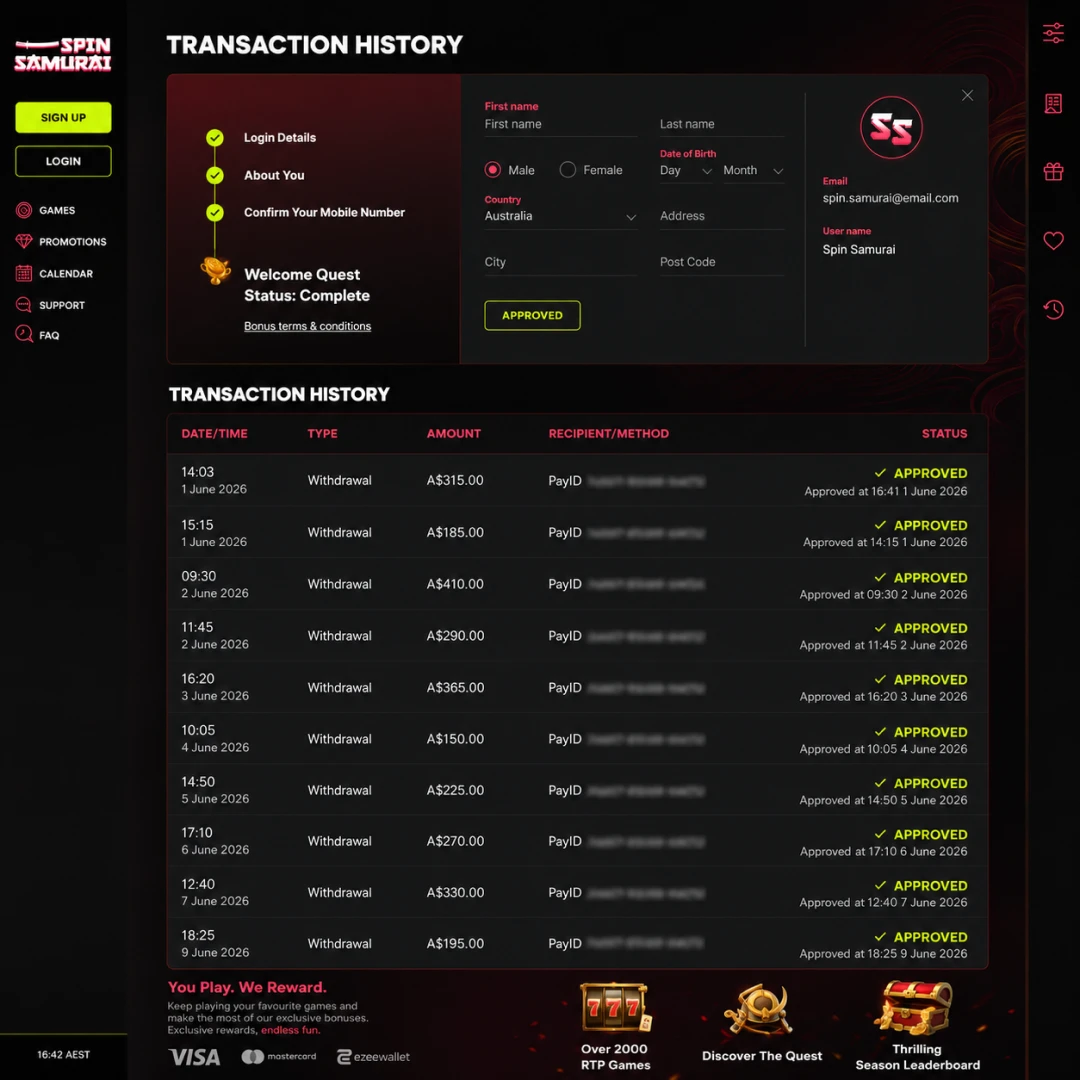1080x1080 pixels.
Task: Click the RECIPIENT/METHOD column header
Action: point(608,433)
